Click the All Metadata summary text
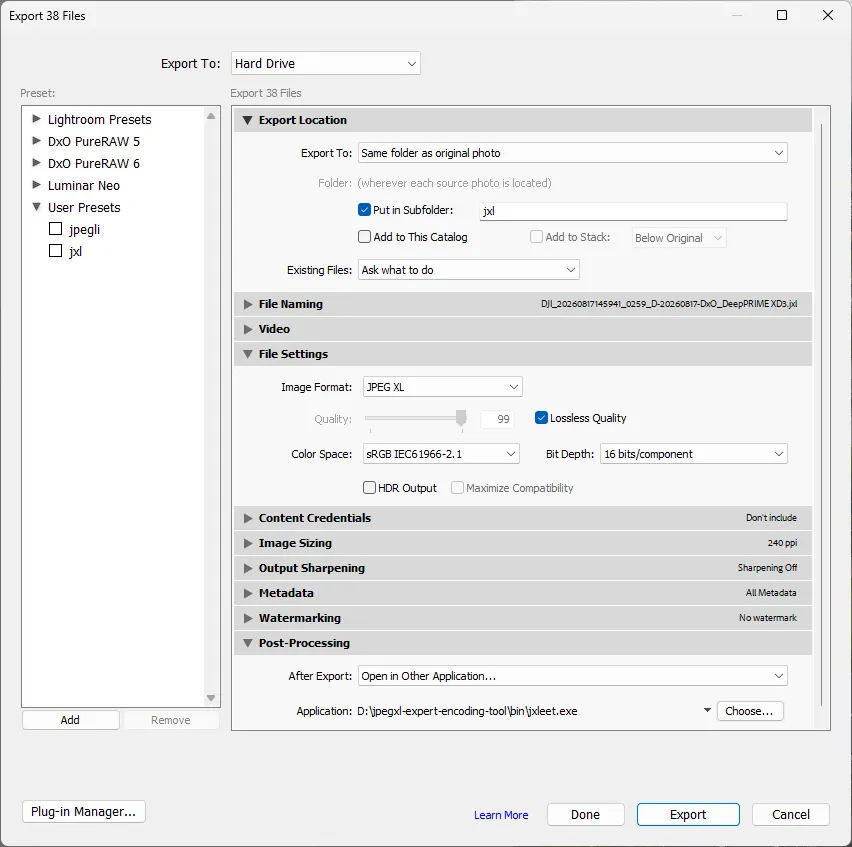Viewport: 852px width, 847px height. (770, 593)
